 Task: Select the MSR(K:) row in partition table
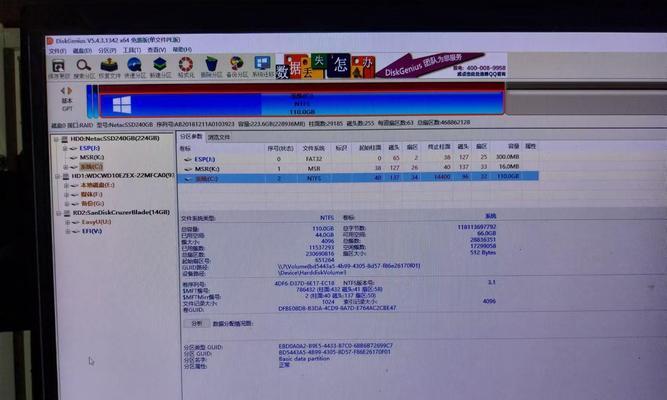pos(358,169)
